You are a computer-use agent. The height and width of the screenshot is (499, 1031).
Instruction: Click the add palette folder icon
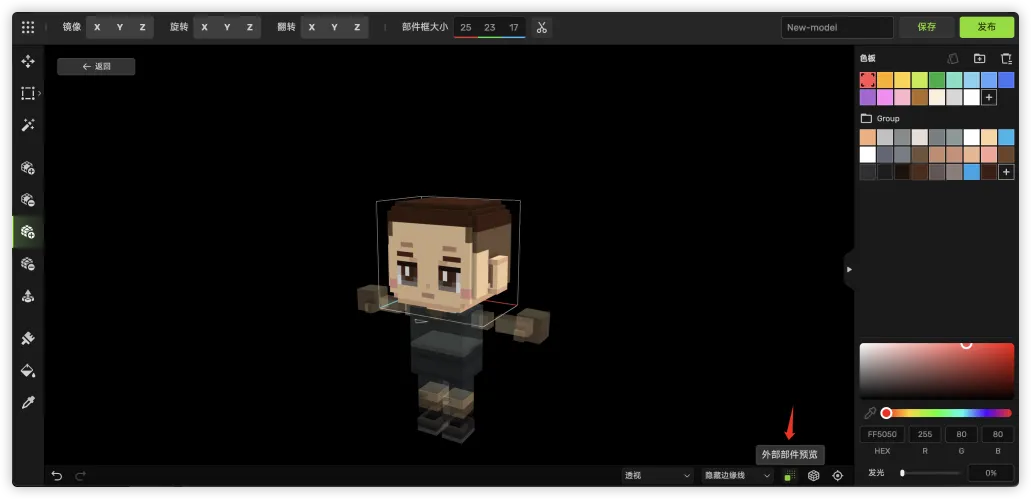coord(979,59)
